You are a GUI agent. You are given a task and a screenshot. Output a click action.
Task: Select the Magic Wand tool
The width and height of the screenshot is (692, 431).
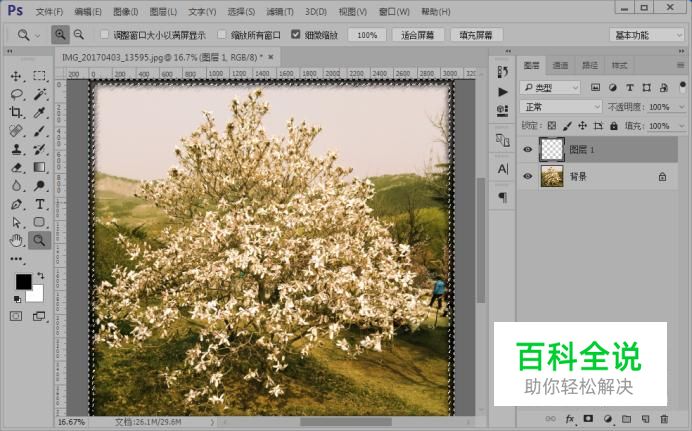point(39,94)
